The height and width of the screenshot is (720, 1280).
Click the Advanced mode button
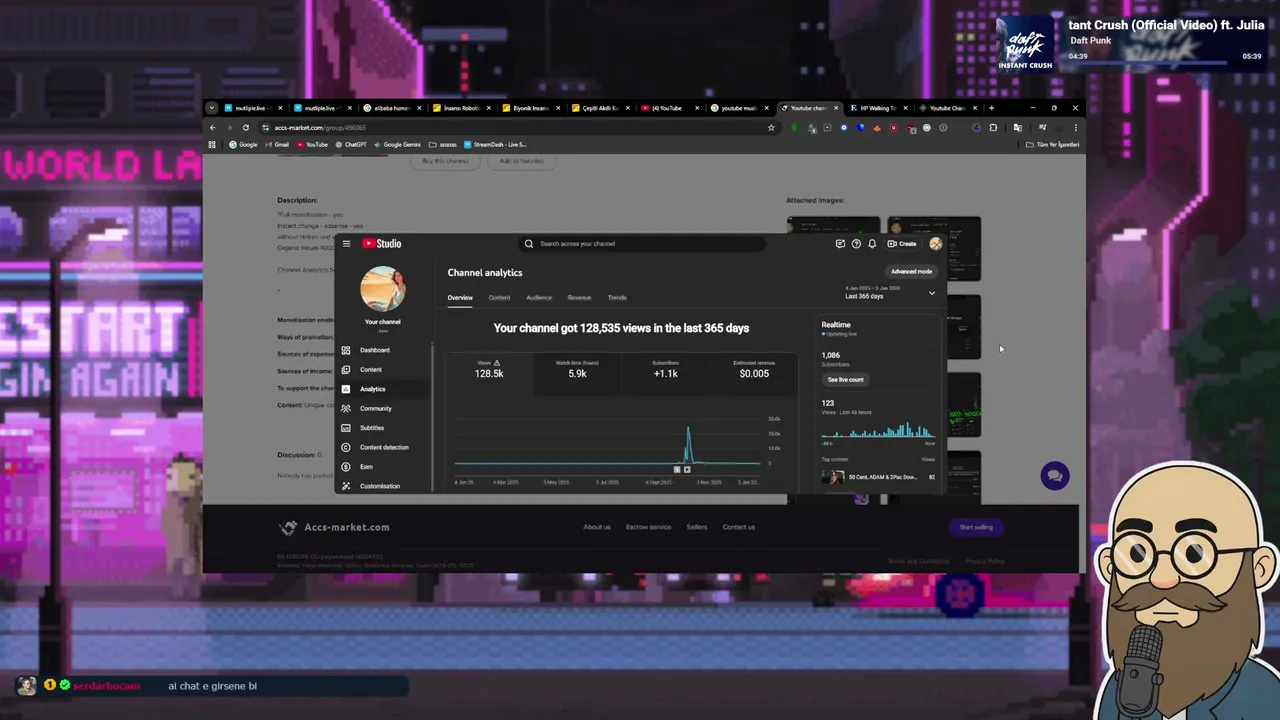click(x=911, y=271)
